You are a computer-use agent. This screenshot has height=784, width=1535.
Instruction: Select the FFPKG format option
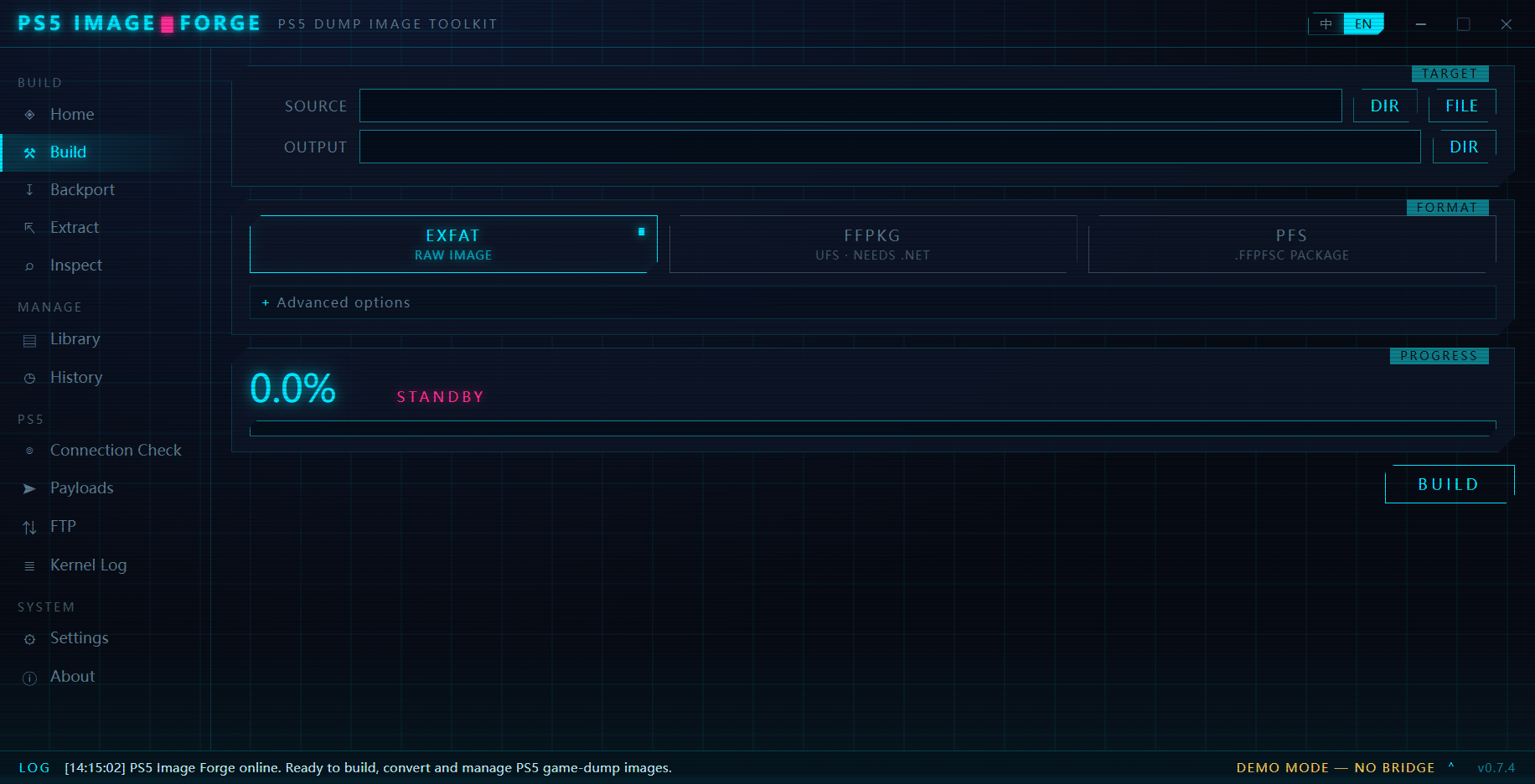[x=872, y=245]
